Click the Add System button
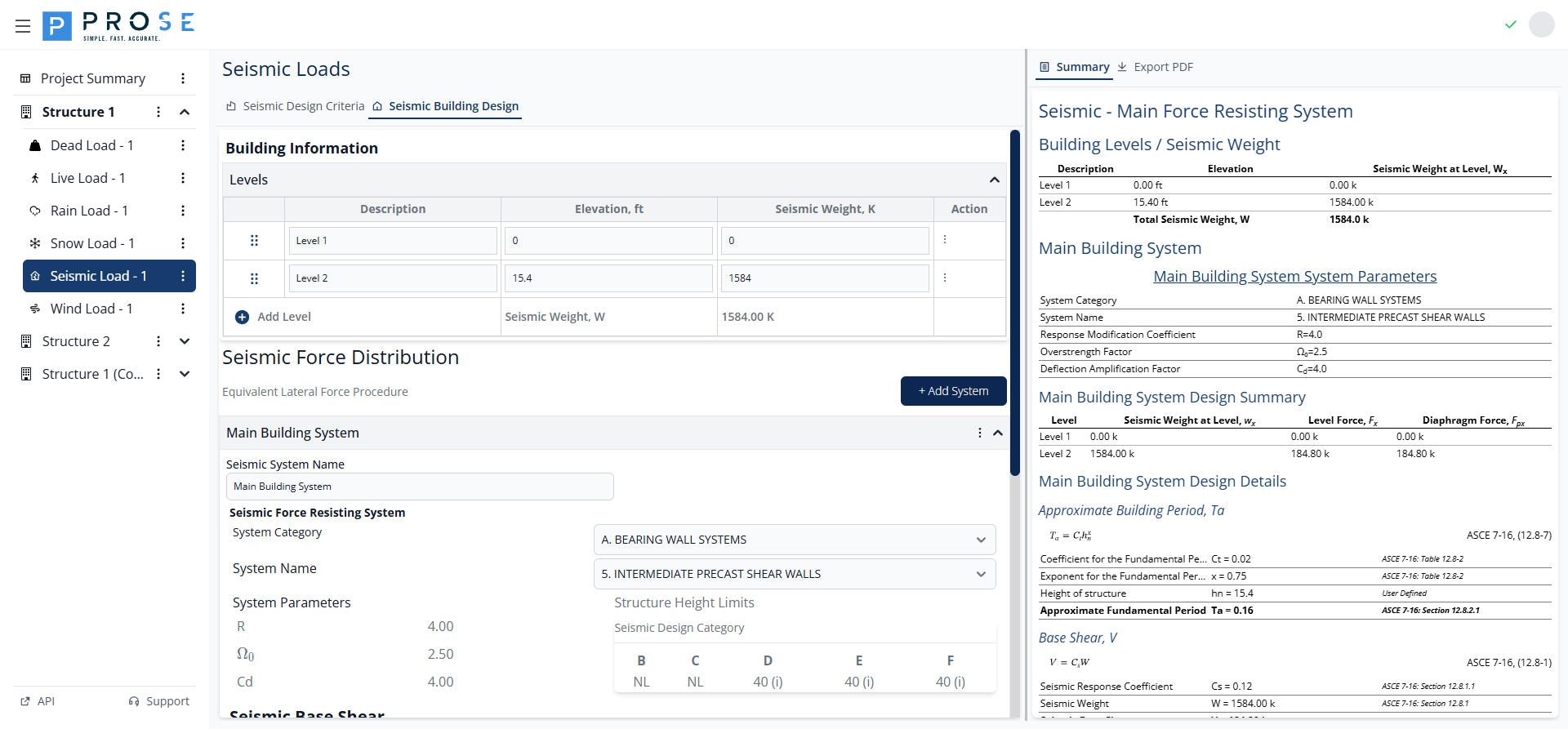 tap(953, 391)
